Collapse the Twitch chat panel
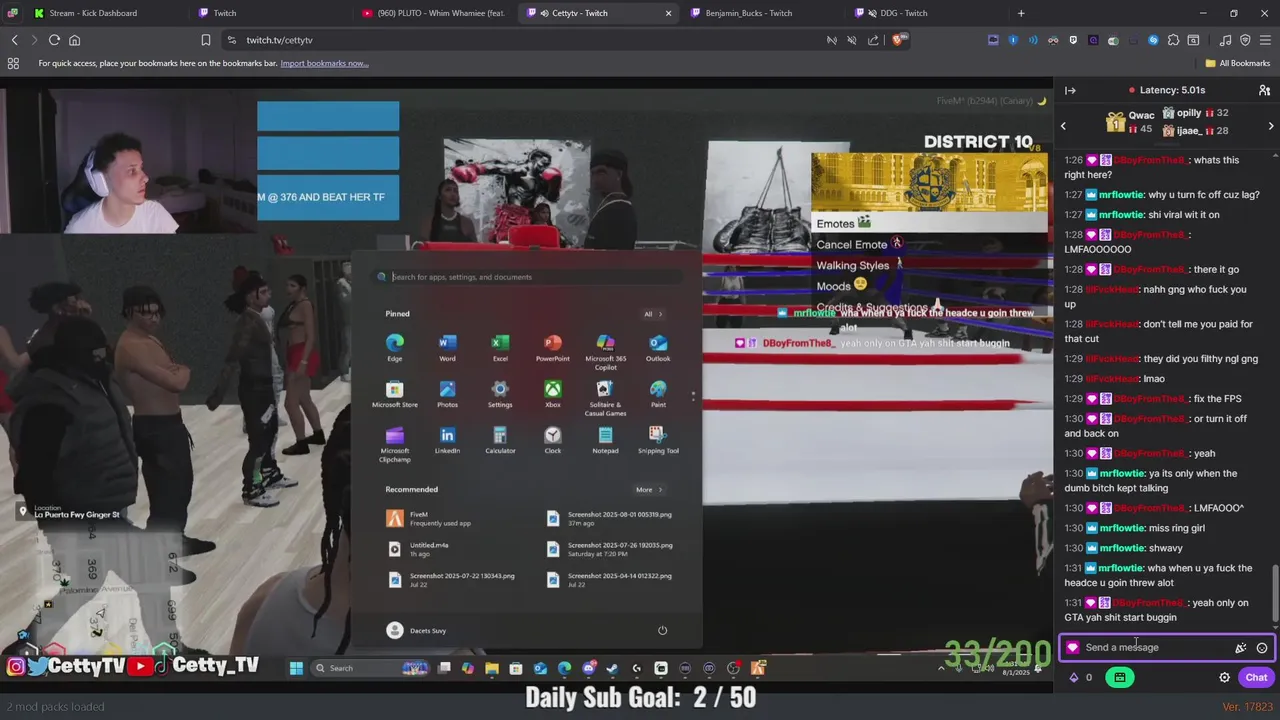The image size is (1280, 720). point(1070,90)
